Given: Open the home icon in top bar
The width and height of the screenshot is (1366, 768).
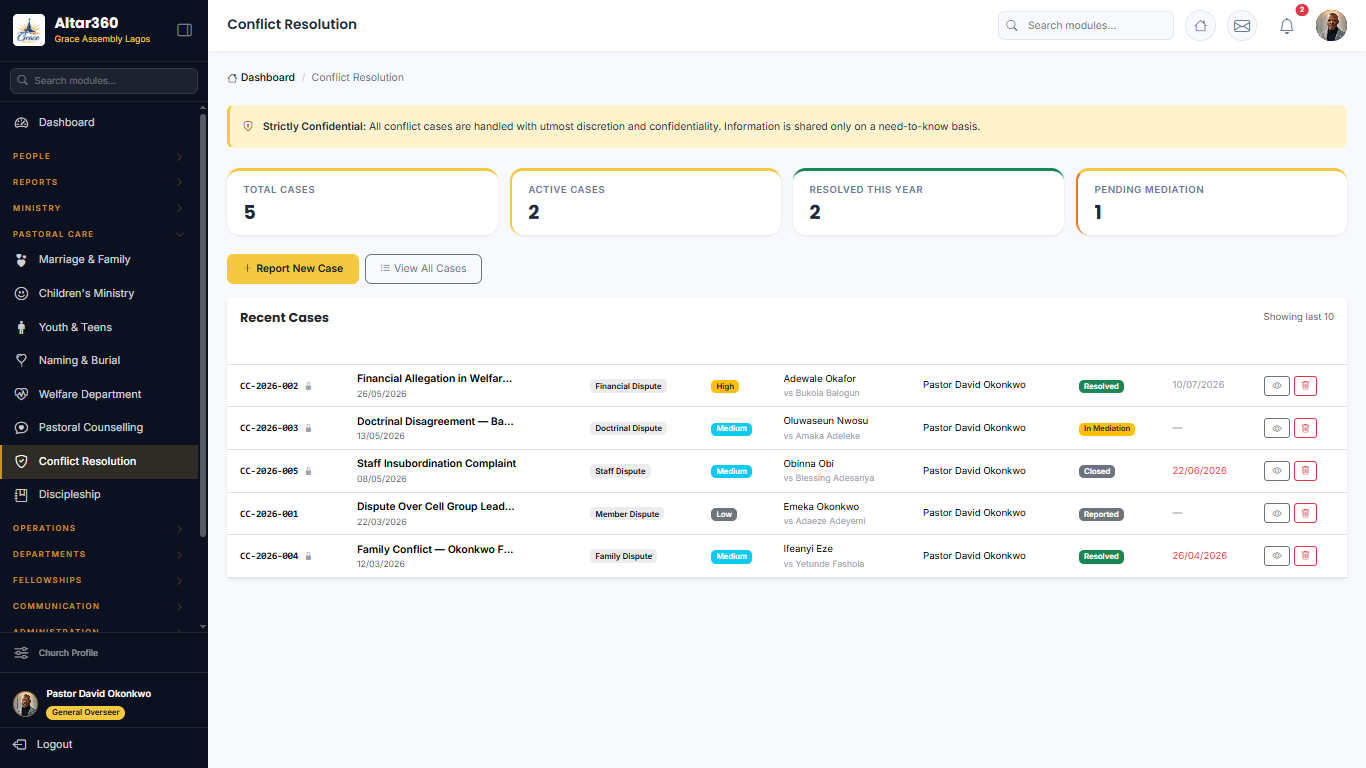Looking at the screenshot, I should point(1200,26).
